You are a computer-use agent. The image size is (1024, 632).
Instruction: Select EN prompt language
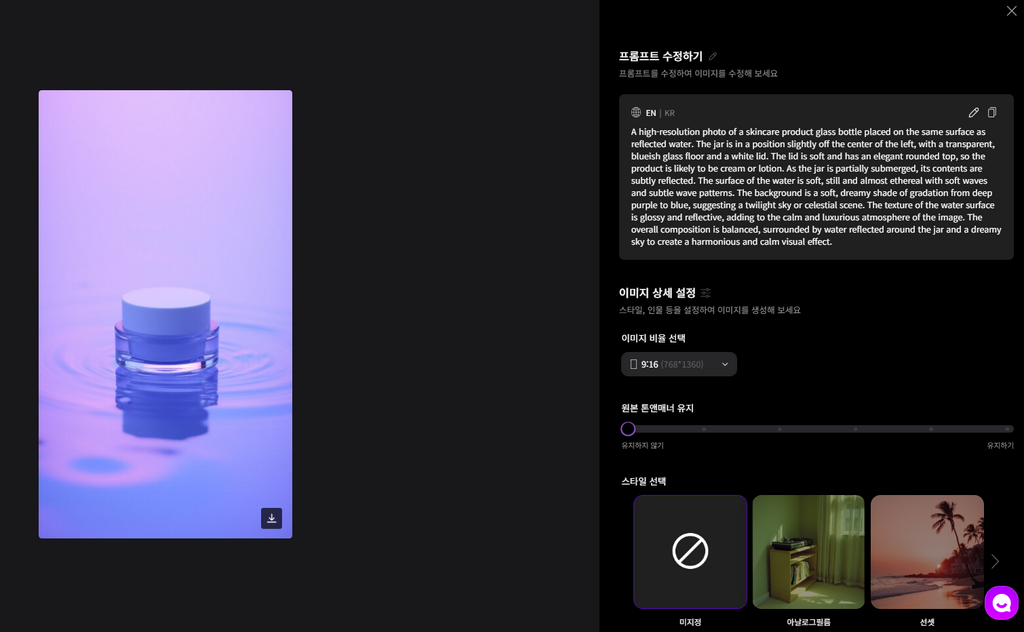pyautogui.click(x=650, y=113)
